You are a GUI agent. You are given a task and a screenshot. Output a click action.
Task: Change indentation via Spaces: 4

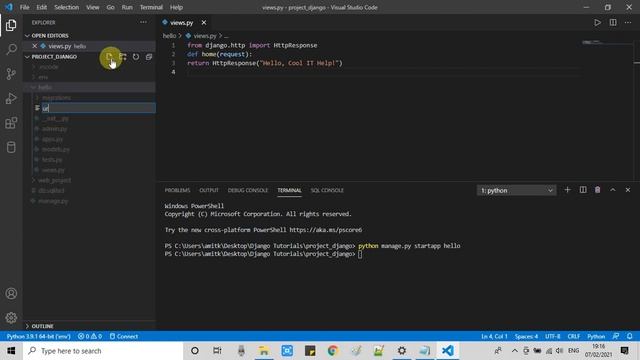(526, 336)
